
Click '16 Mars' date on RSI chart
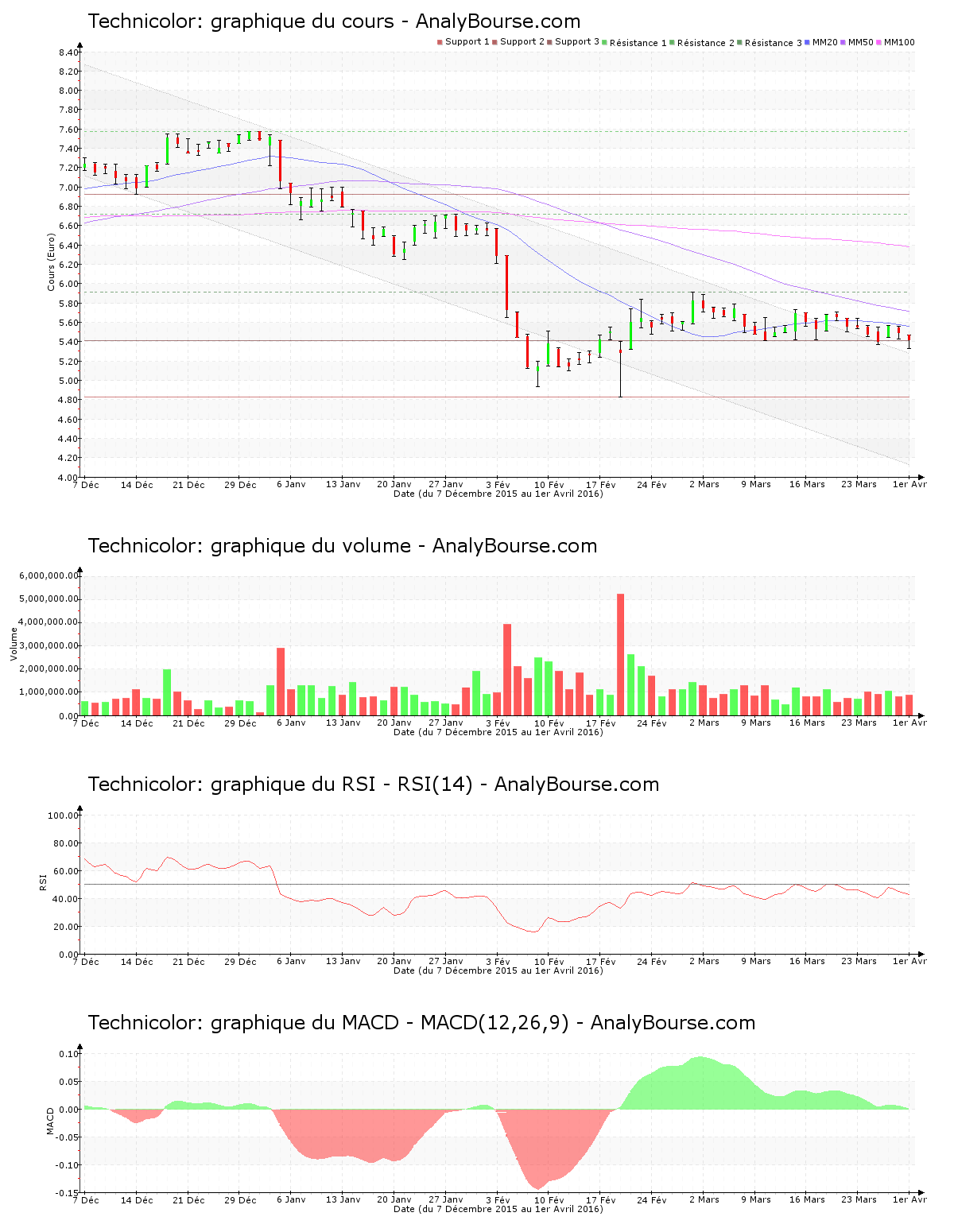tap(807, 962)
